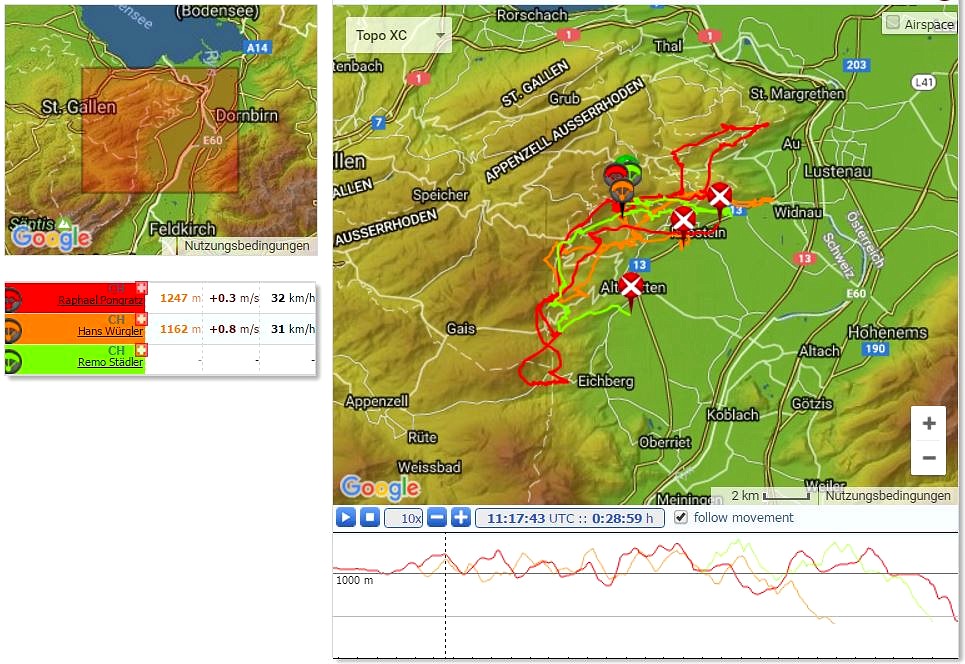Click the Gais map label

pyautogui.click(x=460, y=329)
